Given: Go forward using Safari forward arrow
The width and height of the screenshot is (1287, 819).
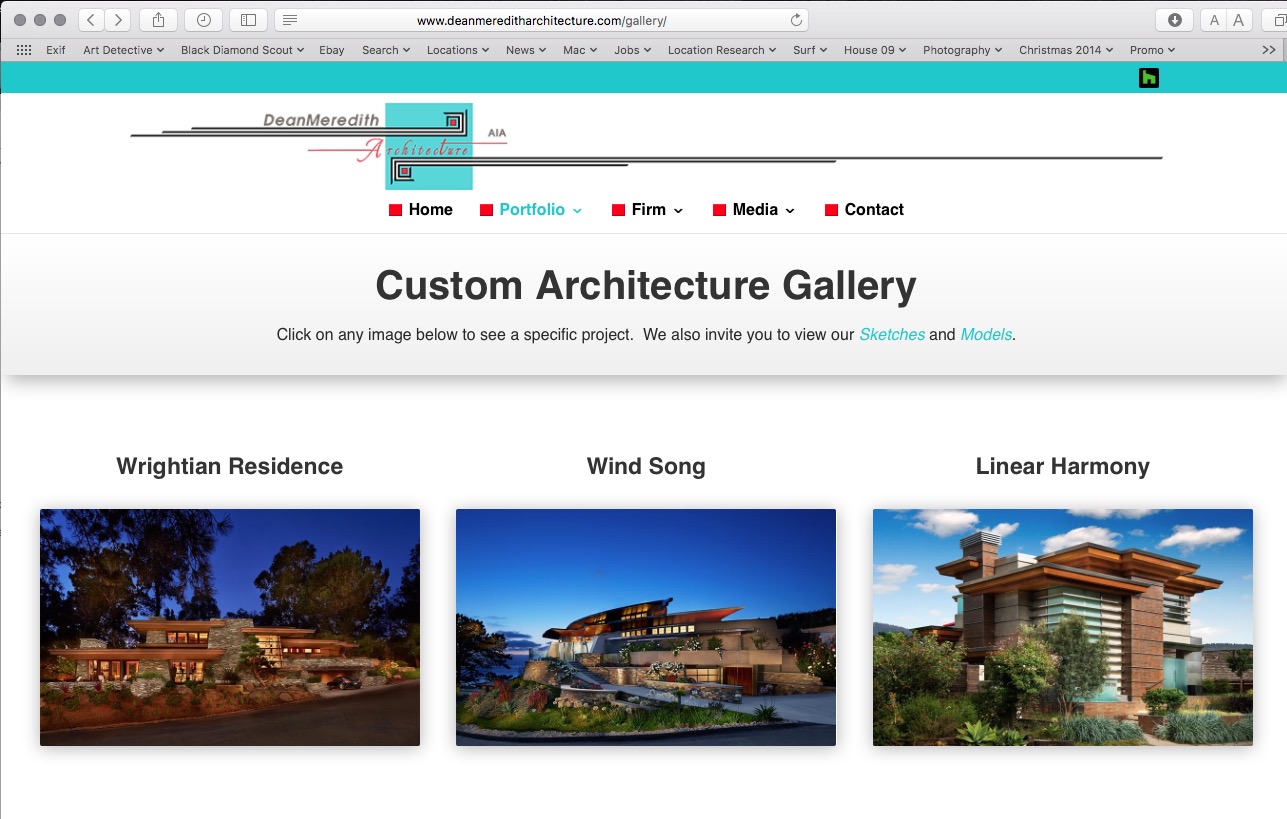Looking at the screenshot, I should click(118, 20).
